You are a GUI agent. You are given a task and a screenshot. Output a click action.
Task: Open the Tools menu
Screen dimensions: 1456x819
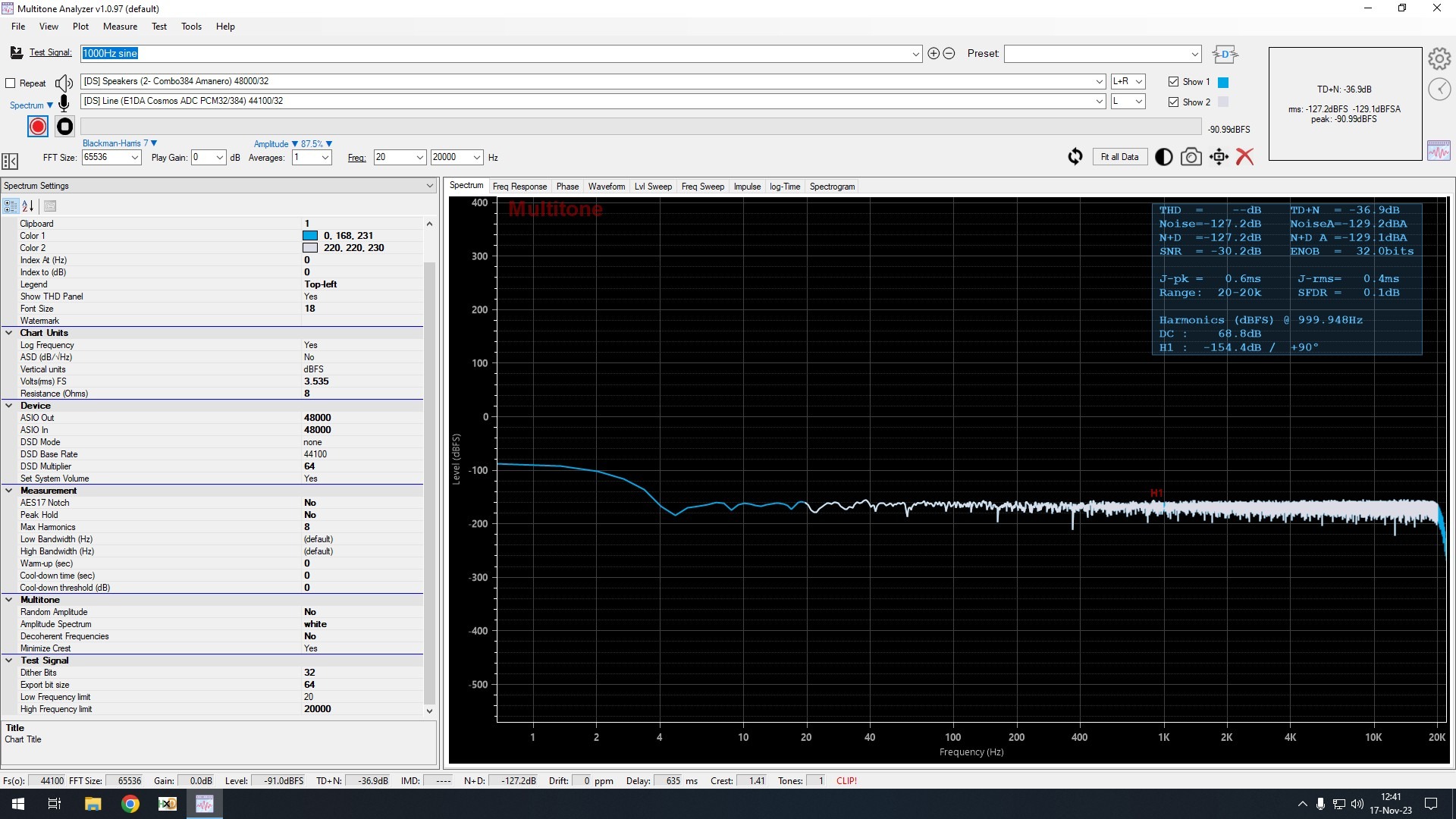point(191,27)
